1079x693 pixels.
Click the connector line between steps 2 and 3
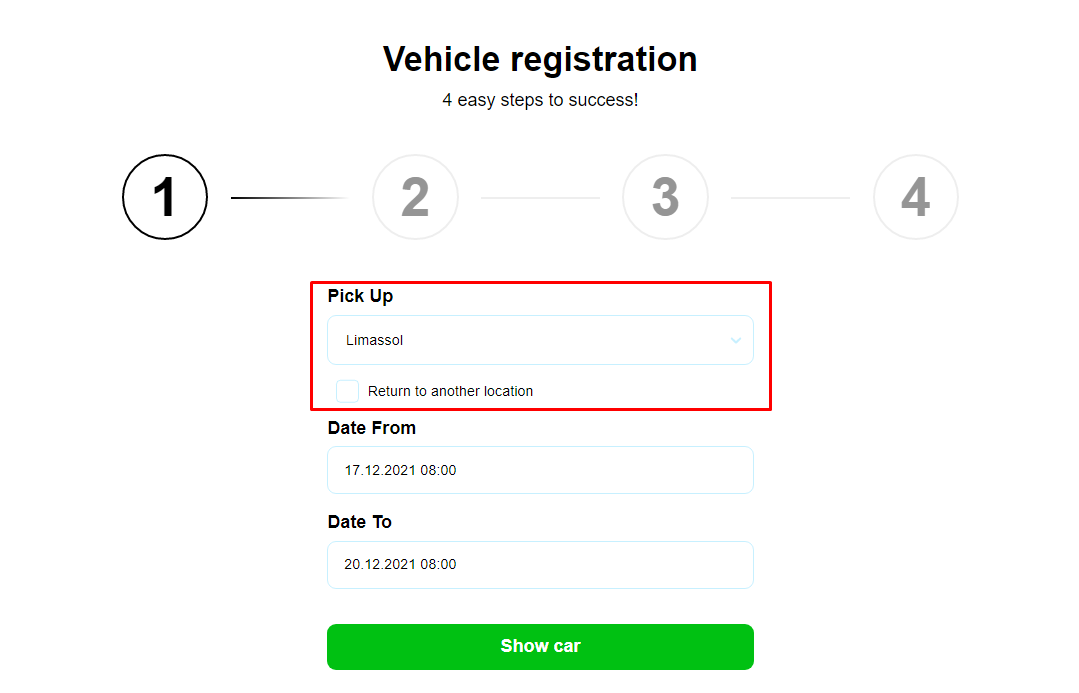[540, 198]
